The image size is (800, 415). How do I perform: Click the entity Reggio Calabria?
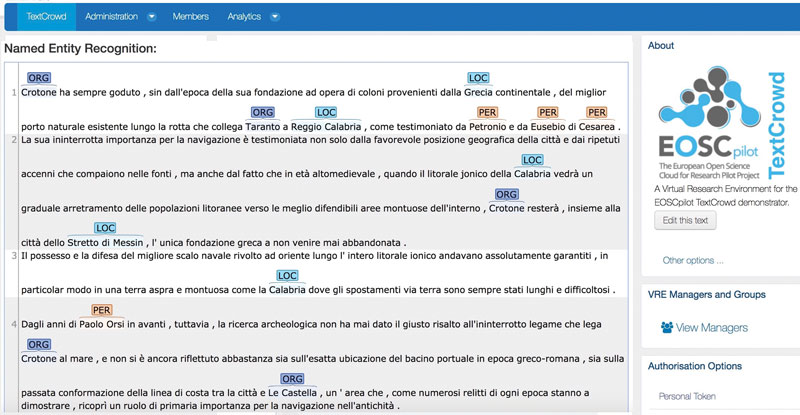click(326, 127)
